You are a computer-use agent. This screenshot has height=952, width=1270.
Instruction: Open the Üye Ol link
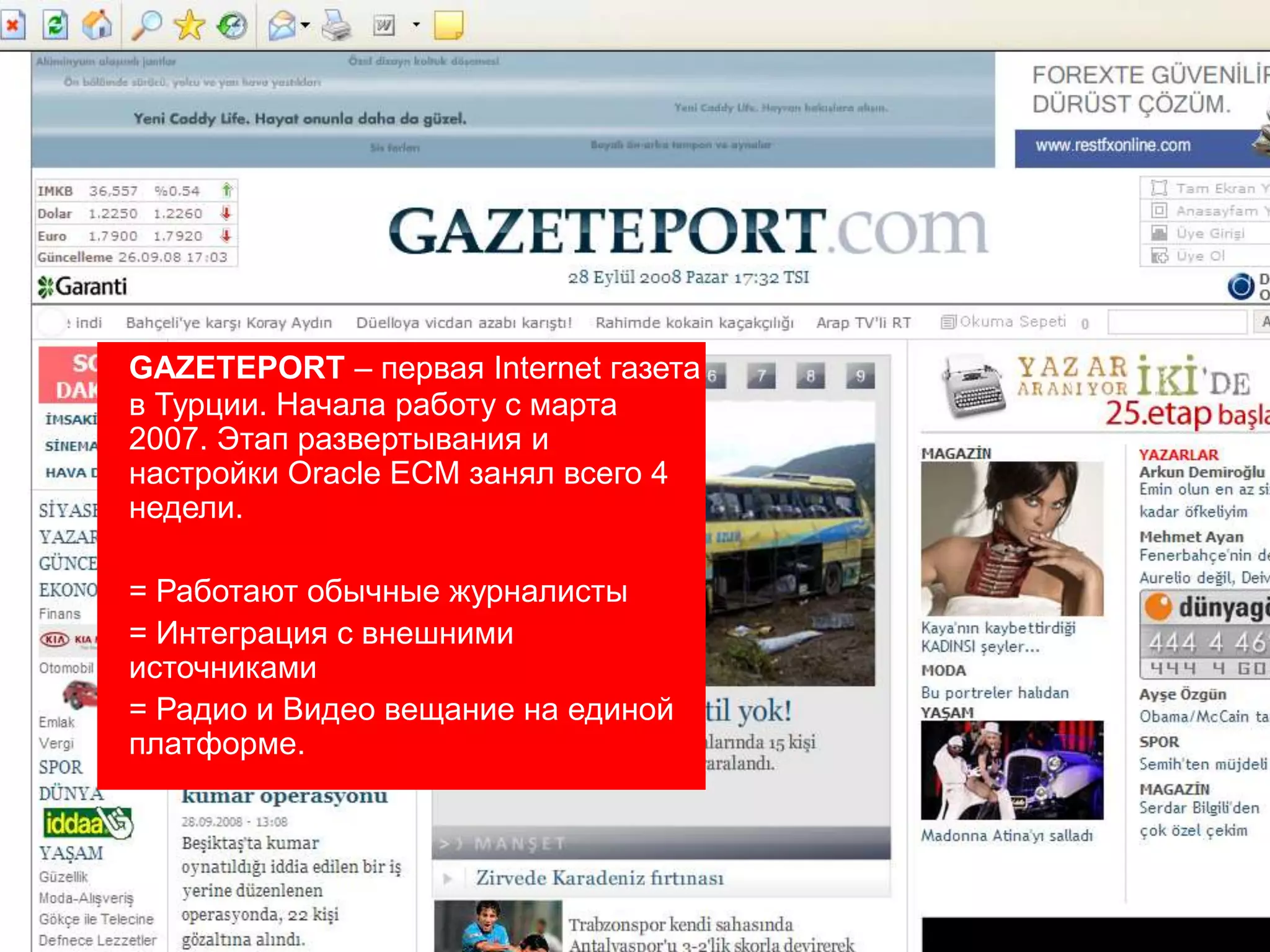pyautogui.click(x=1201, y=256)
